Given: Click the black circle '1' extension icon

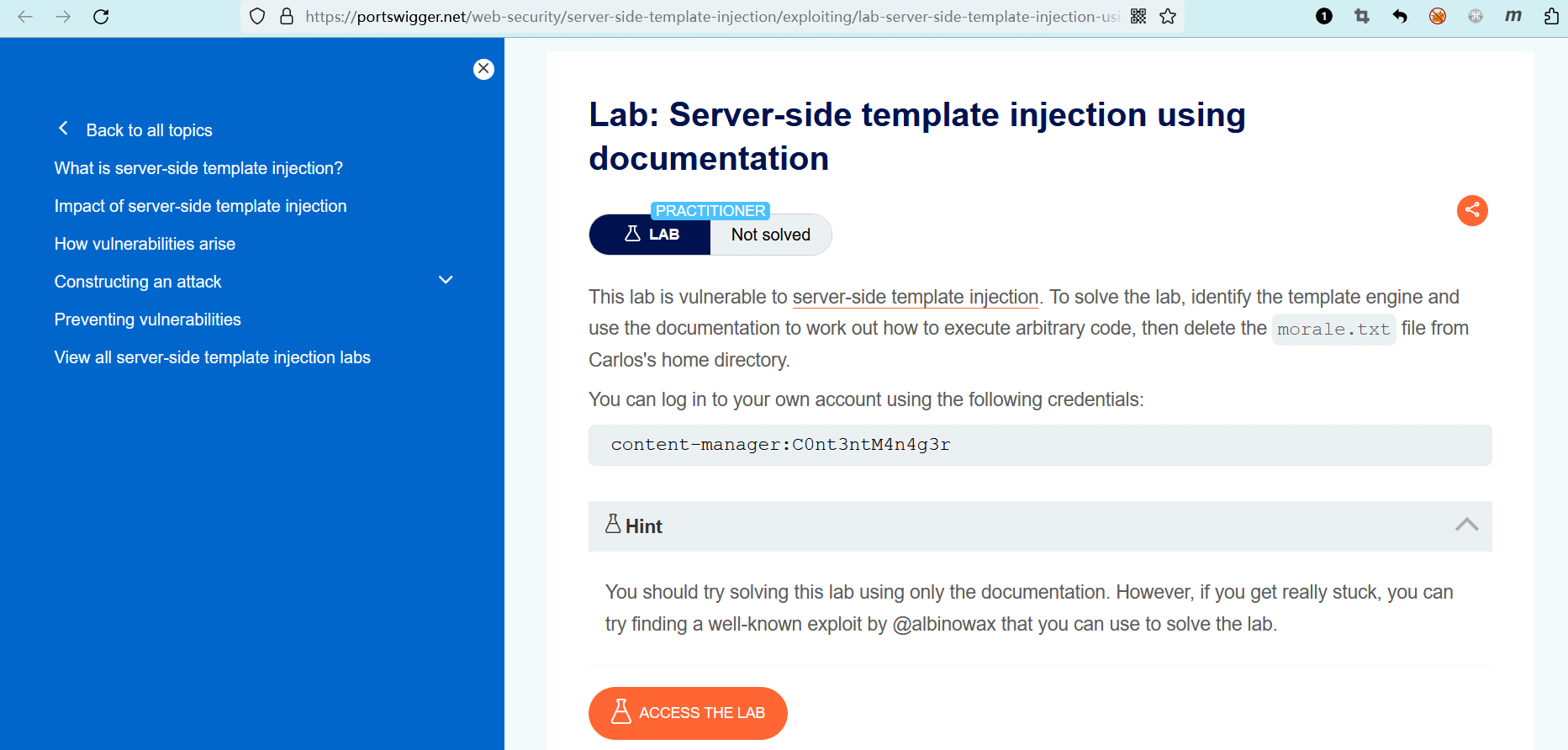Looking at the screenshot, I should click(x=1324, y=16).
